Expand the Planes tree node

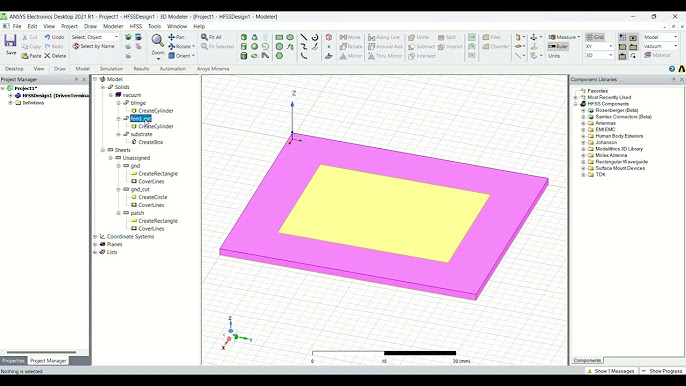coord(95,245)
